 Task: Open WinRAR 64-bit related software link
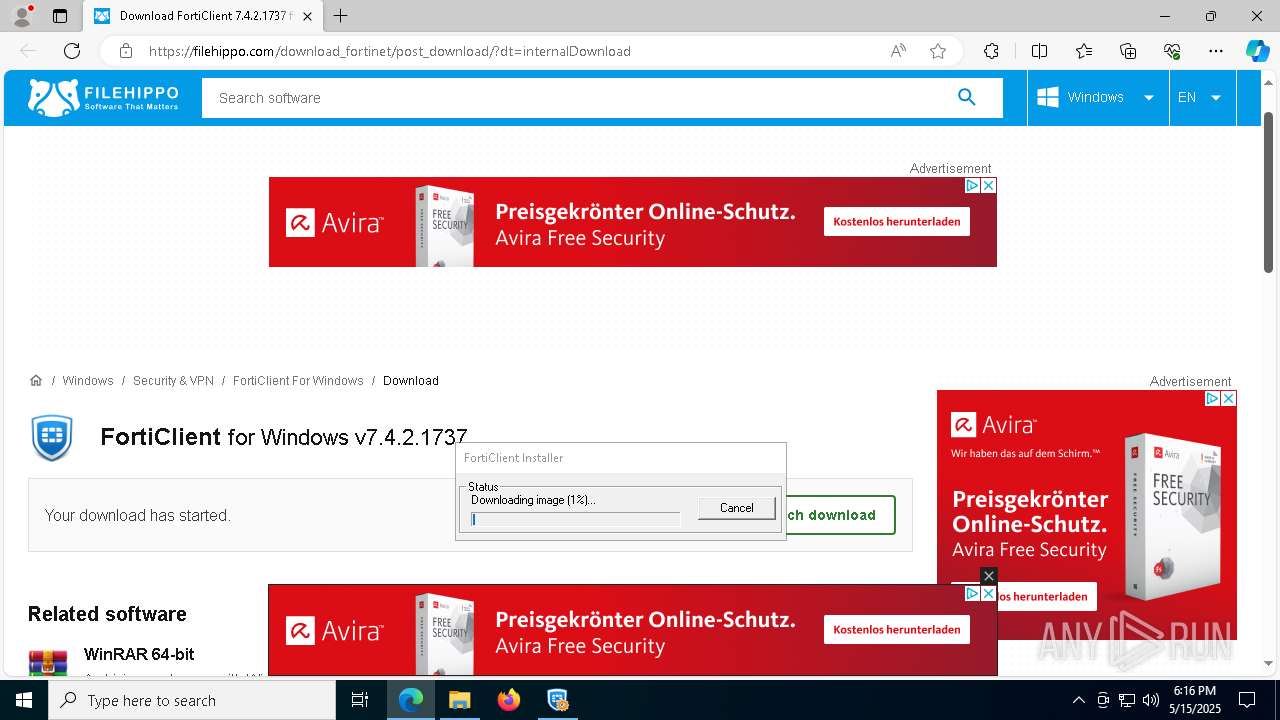[139, 654]
